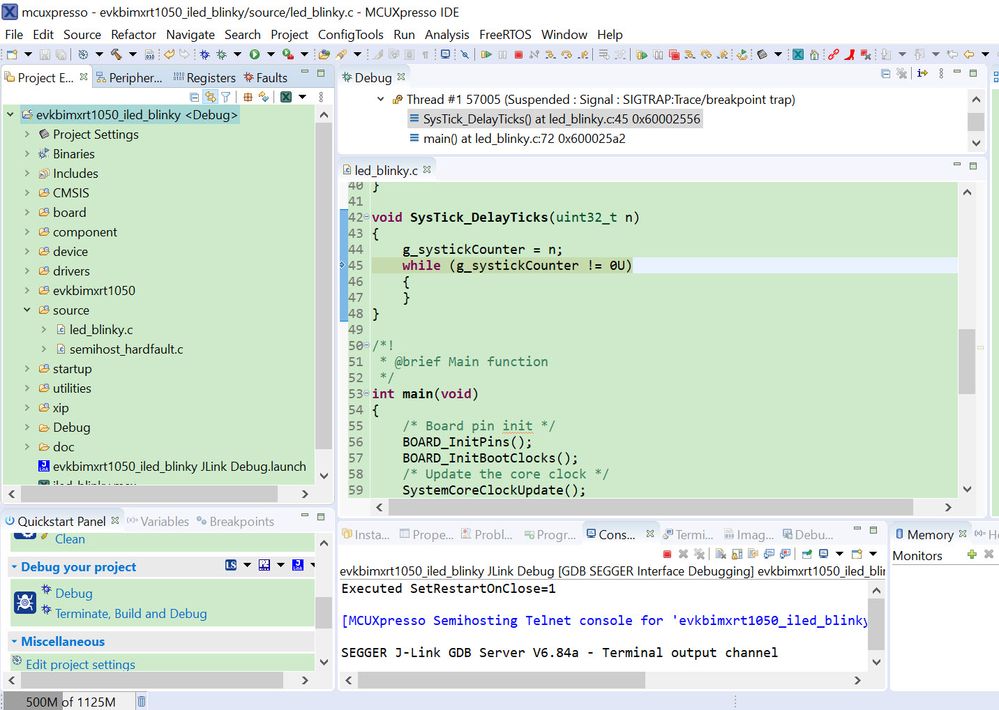Click the red Terminate square in main toolbar
The width and height of the screenshot is (999, 710).
(x=519, y=55)
